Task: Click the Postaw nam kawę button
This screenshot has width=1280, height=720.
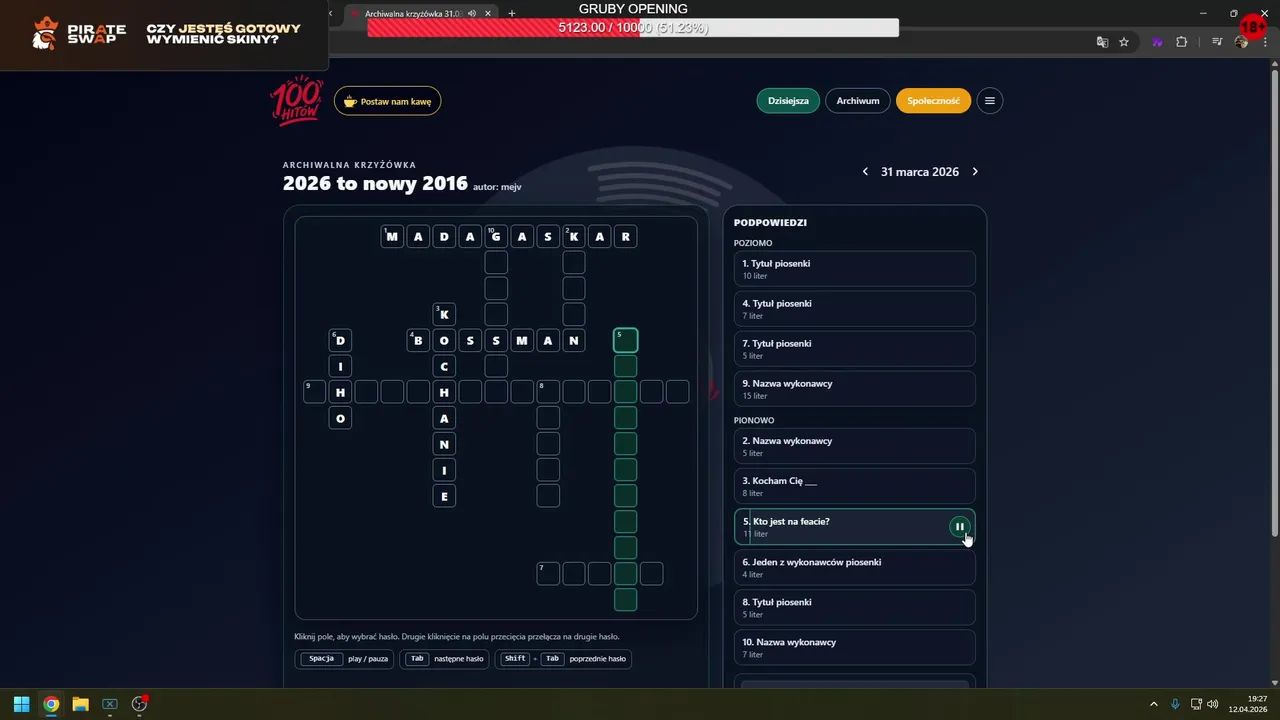Action: 388,101
